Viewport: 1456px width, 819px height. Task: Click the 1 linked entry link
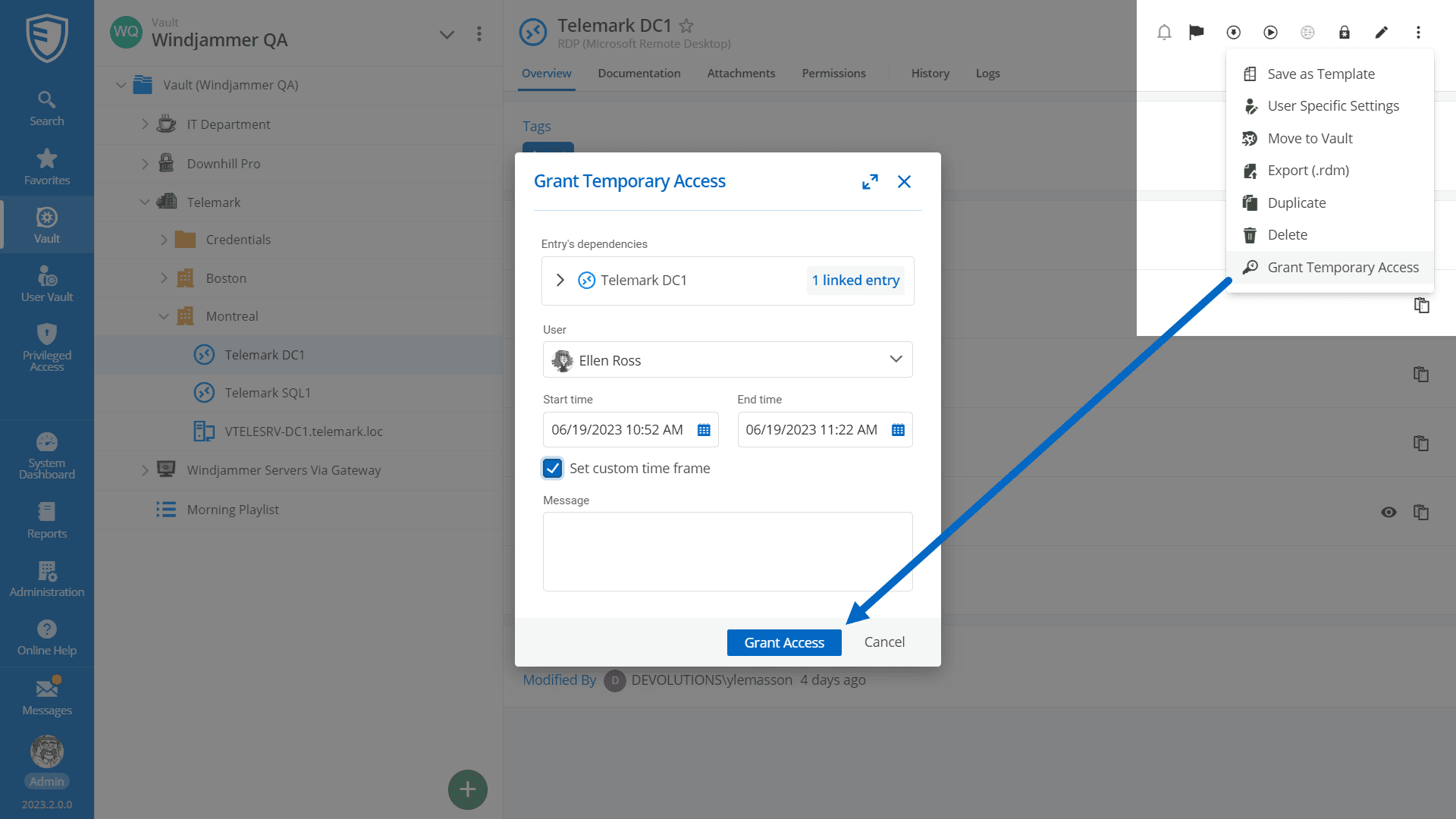[855, 281]
